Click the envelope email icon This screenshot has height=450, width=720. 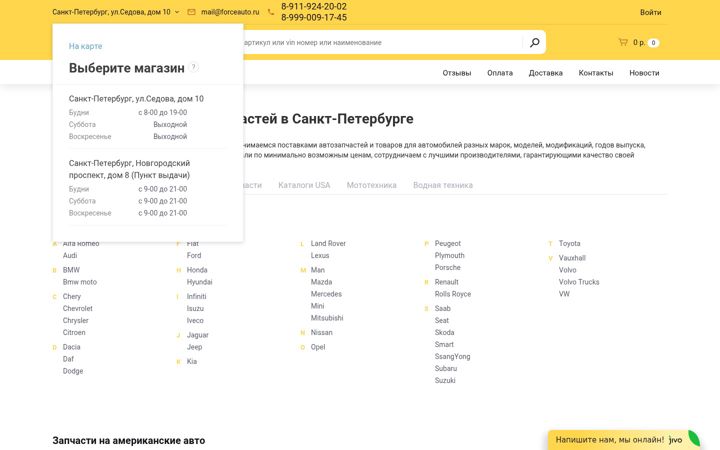click(191, 12)
